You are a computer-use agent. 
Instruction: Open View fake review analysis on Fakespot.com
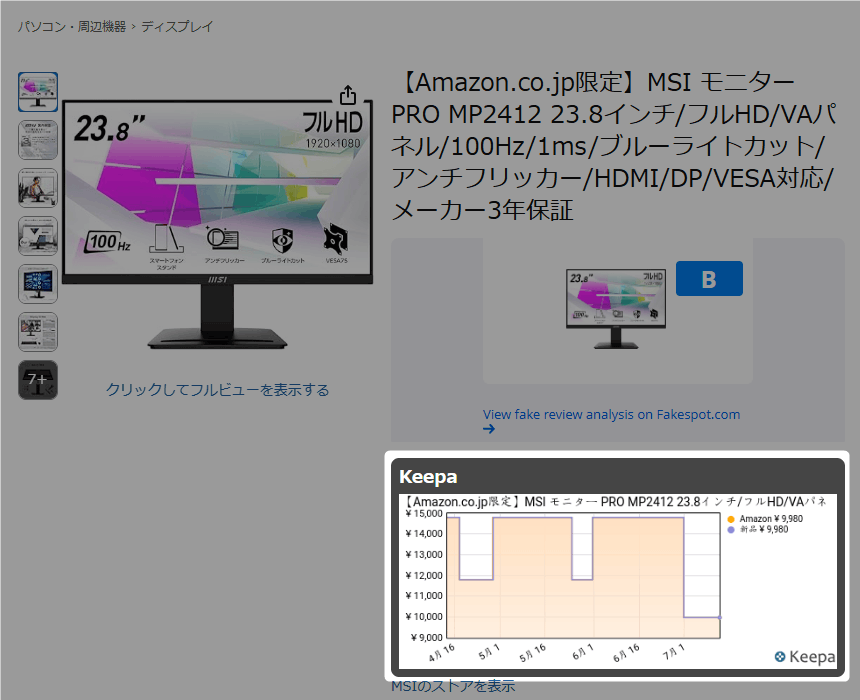coord(611,414)
